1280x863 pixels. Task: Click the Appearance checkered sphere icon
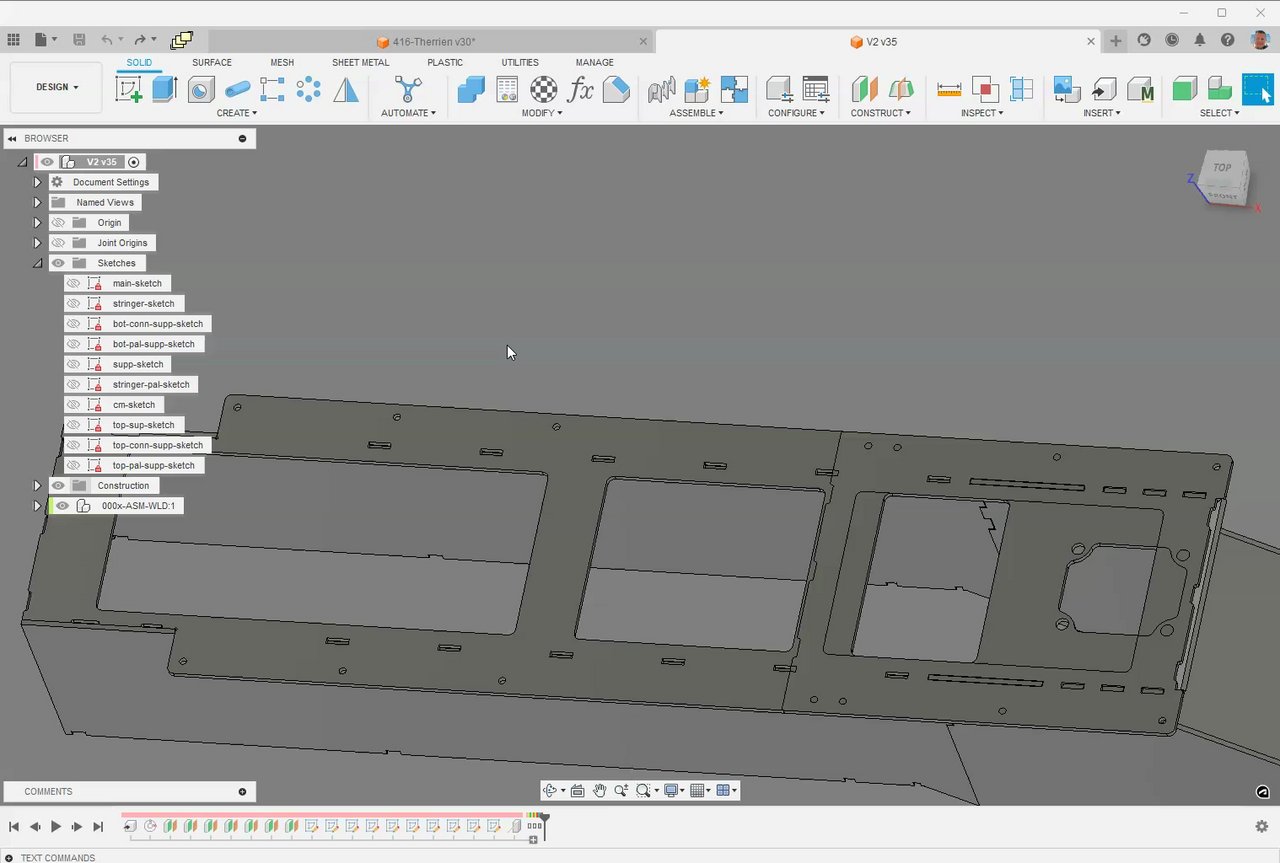(x=544, y=89)
